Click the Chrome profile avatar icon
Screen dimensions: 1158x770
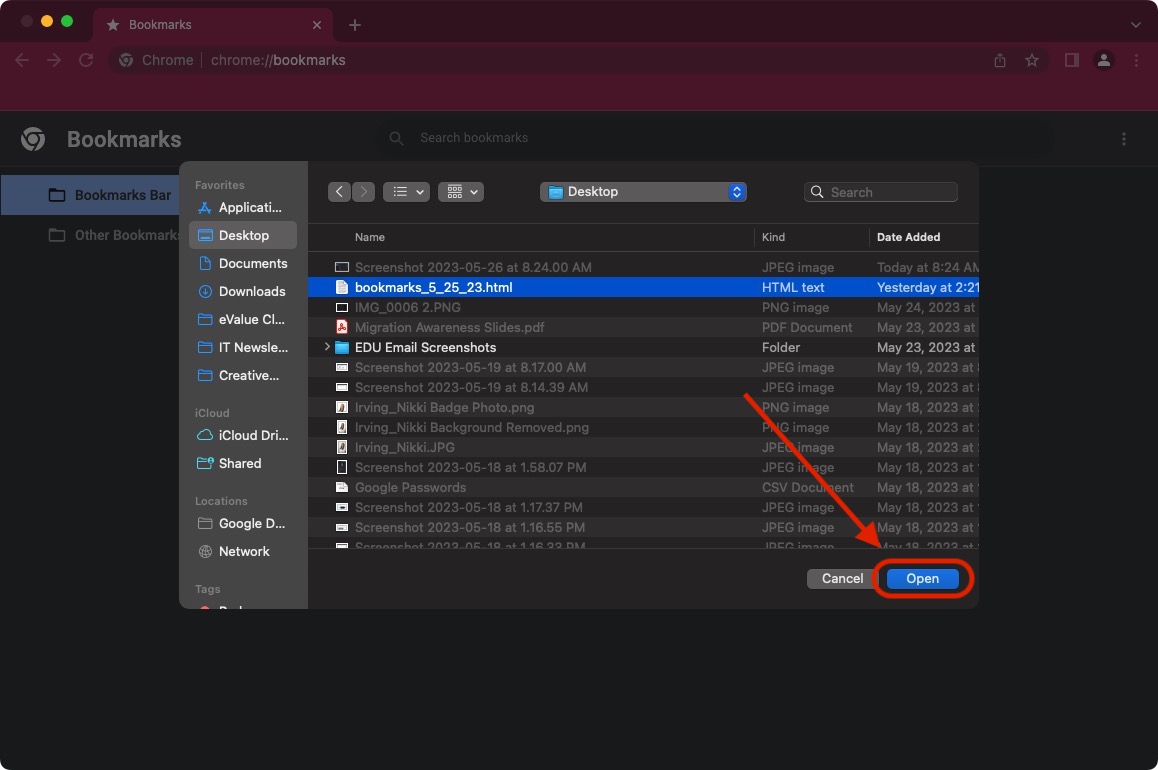(x=1104, y=60)
